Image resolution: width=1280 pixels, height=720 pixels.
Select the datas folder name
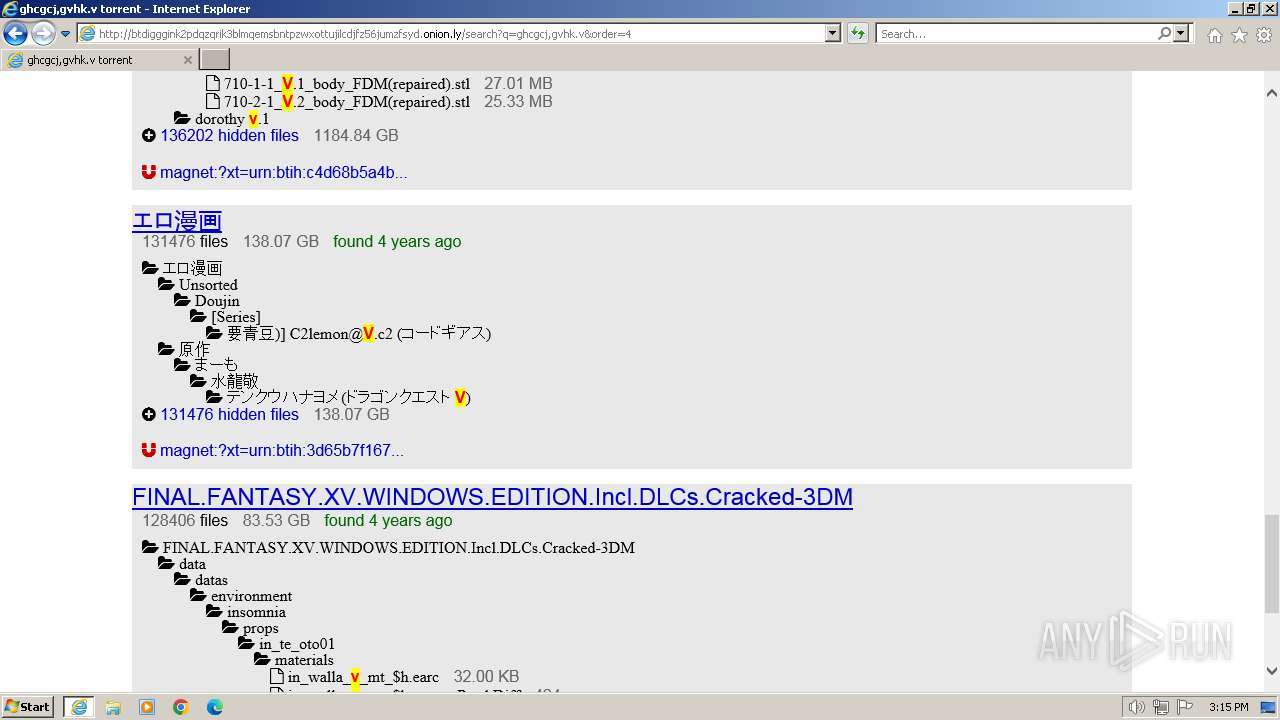(x=211, y=580)
